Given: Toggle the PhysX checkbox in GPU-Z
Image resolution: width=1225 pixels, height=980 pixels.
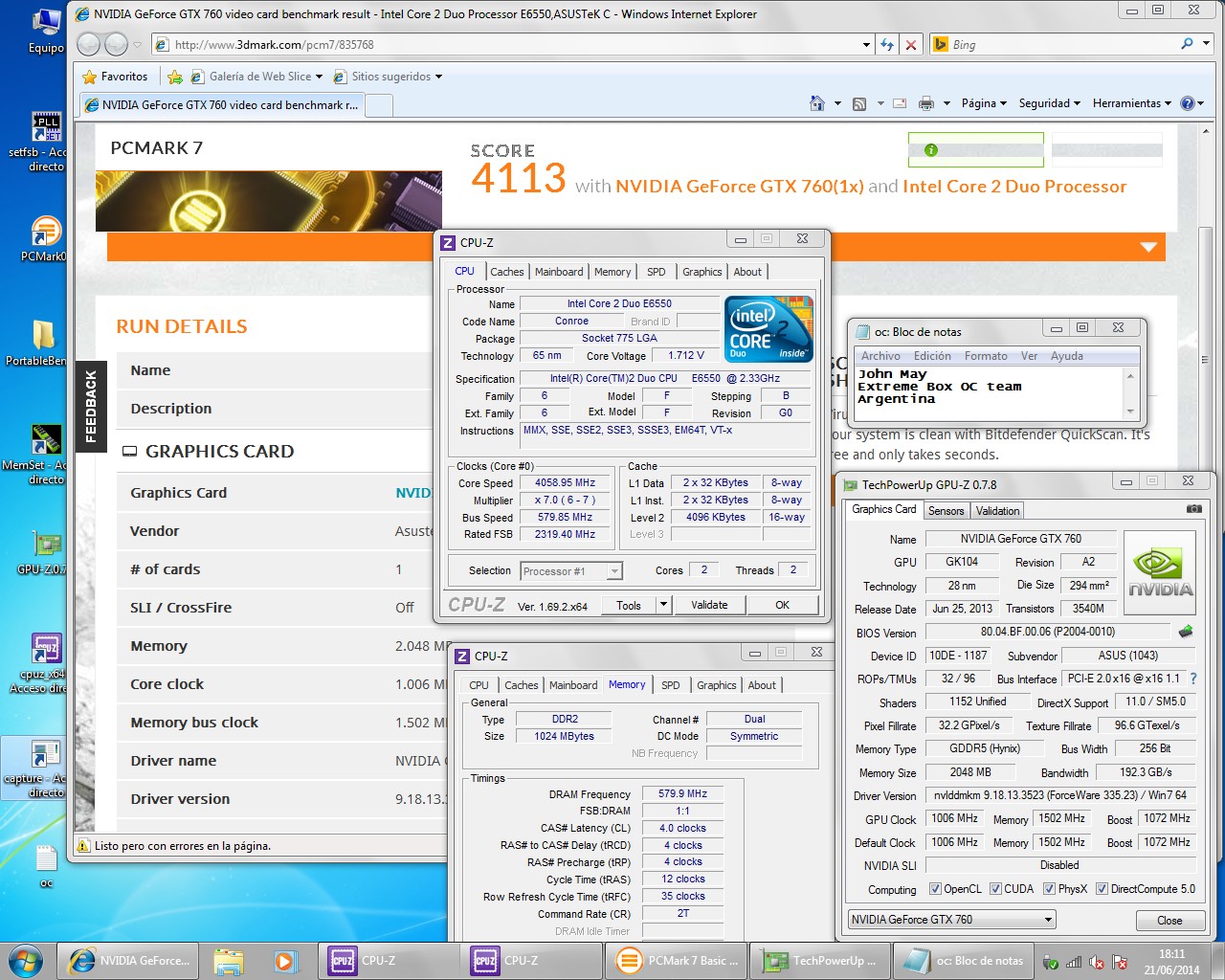Looking at the screenshot, I should click(x=1049, y=889).
